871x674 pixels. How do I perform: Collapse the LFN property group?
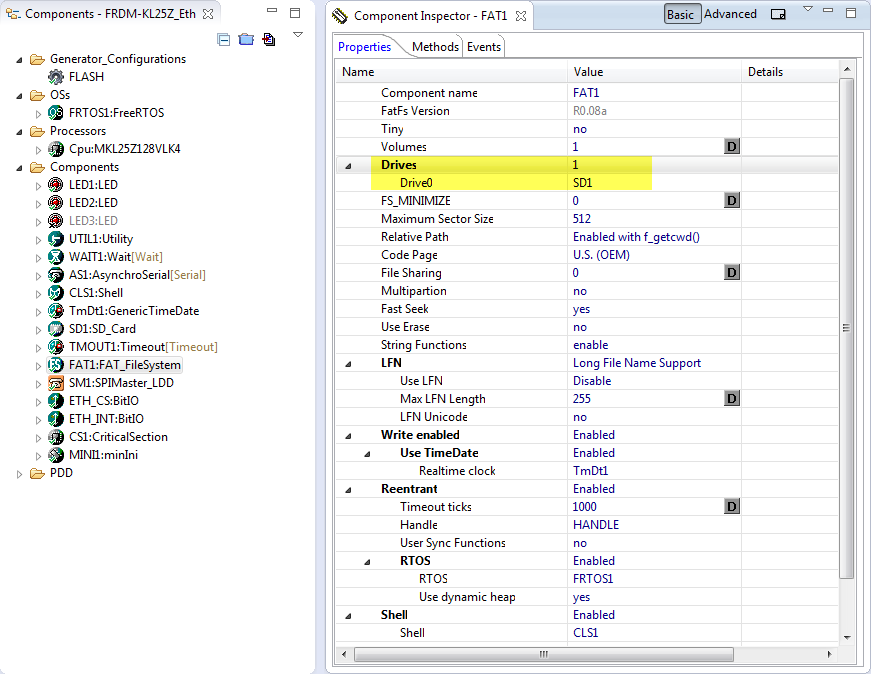(x=348, y=363)
